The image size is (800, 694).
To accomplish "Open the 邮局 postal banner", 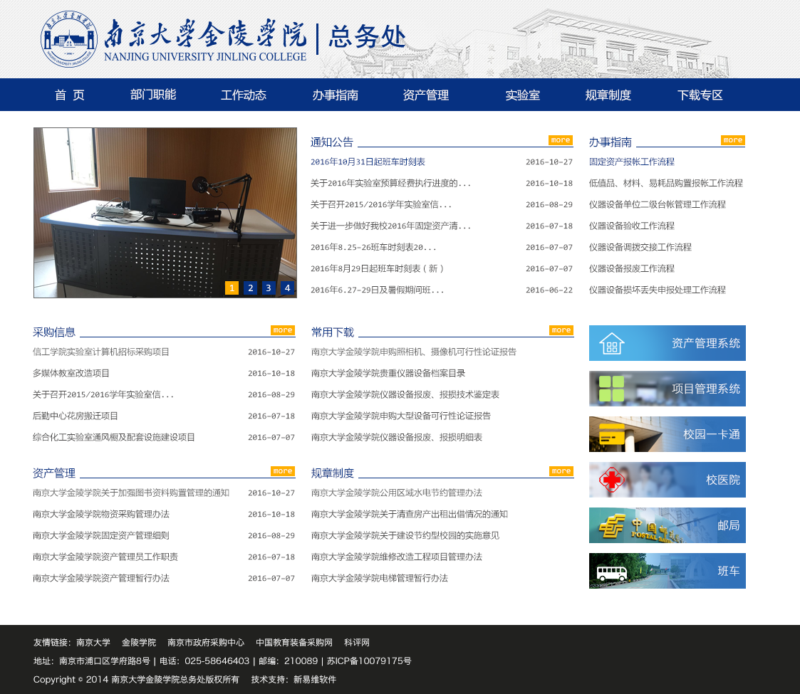I will pyautogui.click(x=667, y=525).
